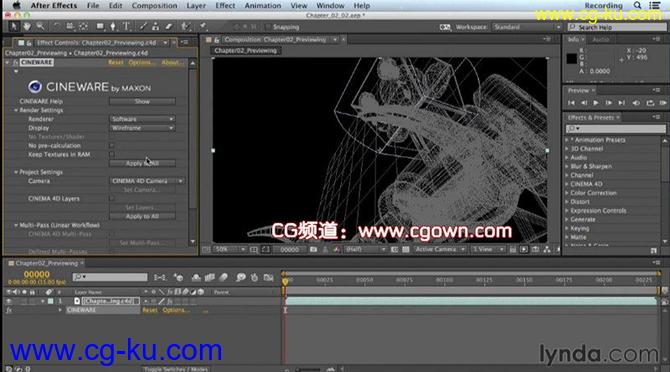Open the Composition Mini-Flowchart in timeline
Screen dimensions: 670x372
click(x=159, y=278)
